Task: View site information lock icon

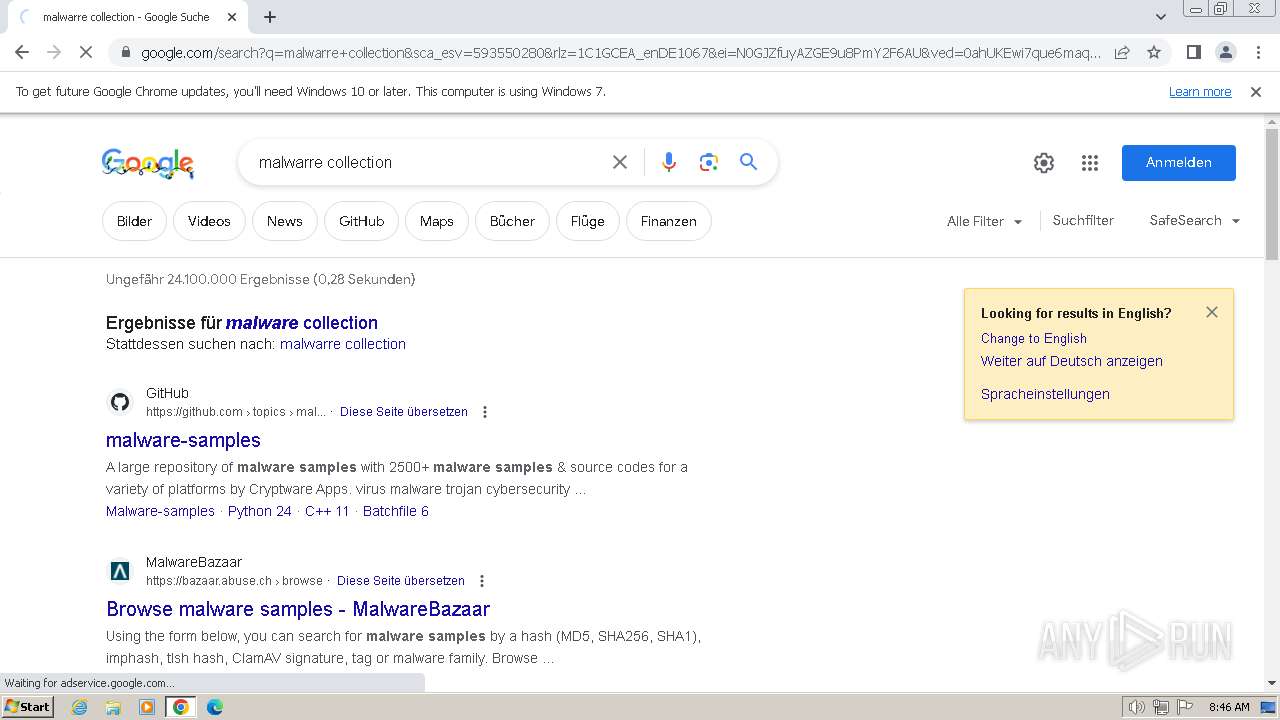Action: click(125, 52)
